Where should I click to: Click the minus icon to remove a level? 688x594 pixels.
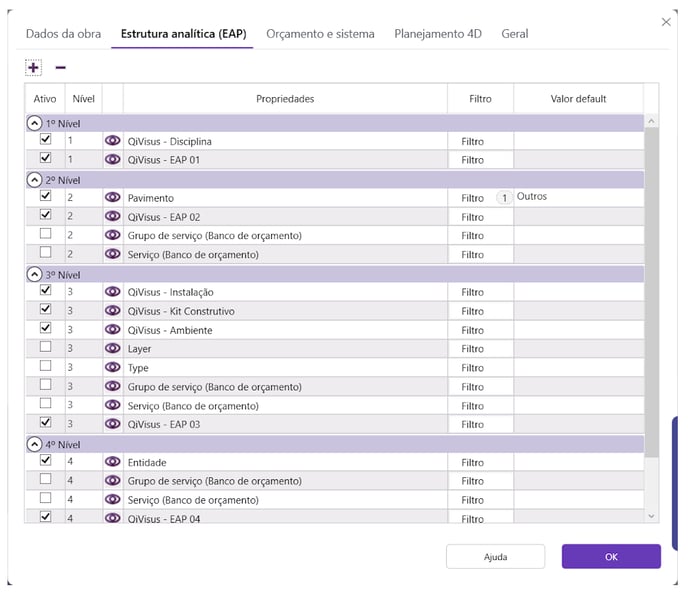(60, 67)
